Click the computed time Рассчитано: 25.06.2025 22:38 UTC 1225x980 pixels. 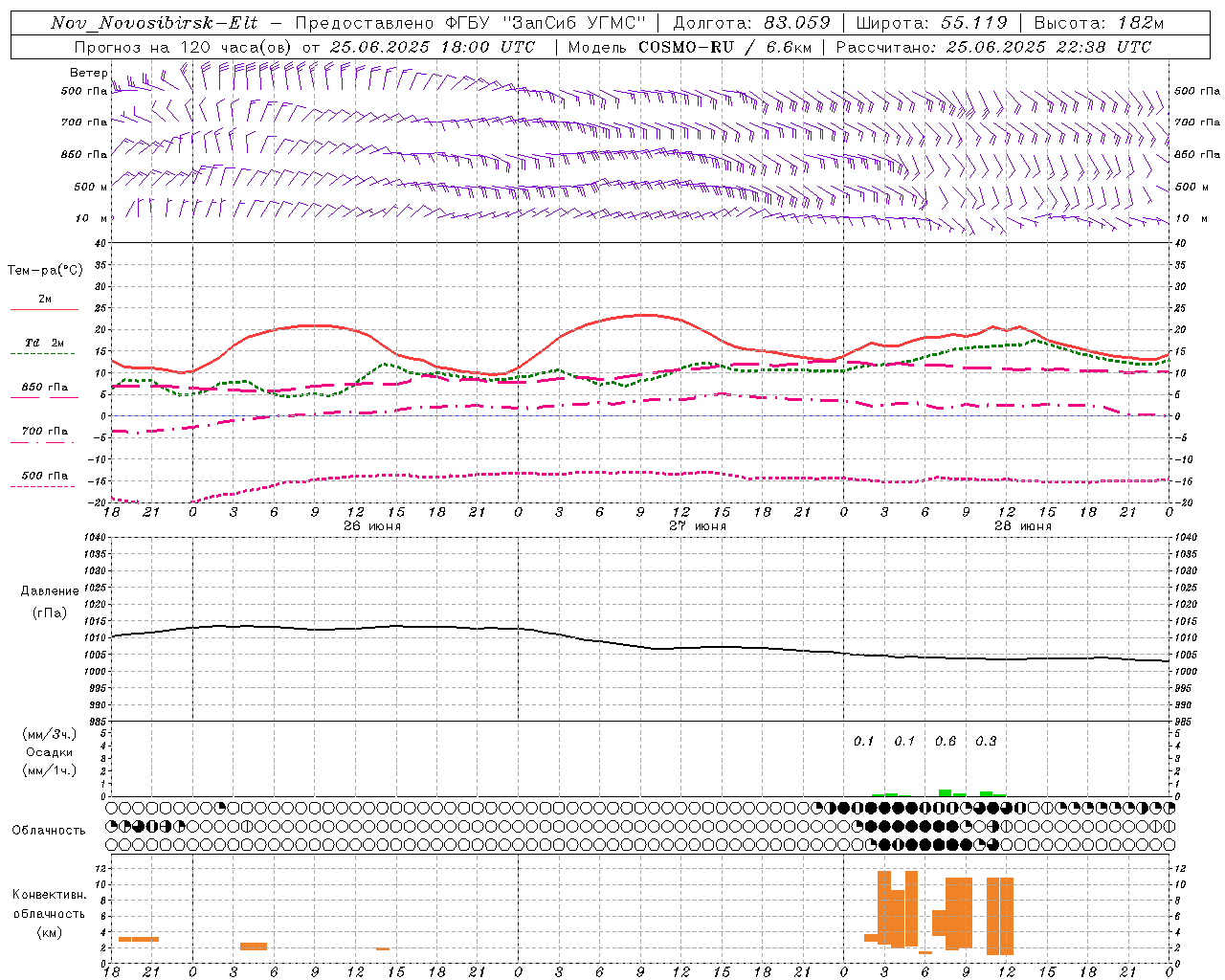point(993,47)
